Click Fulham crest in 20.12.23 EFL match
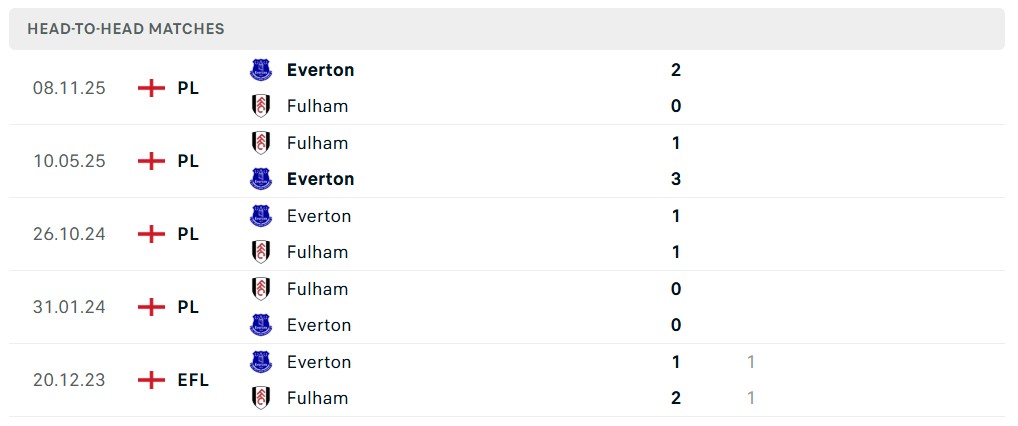The width and height of the screenshot is (1018, 426). click(x=261, y=398)
